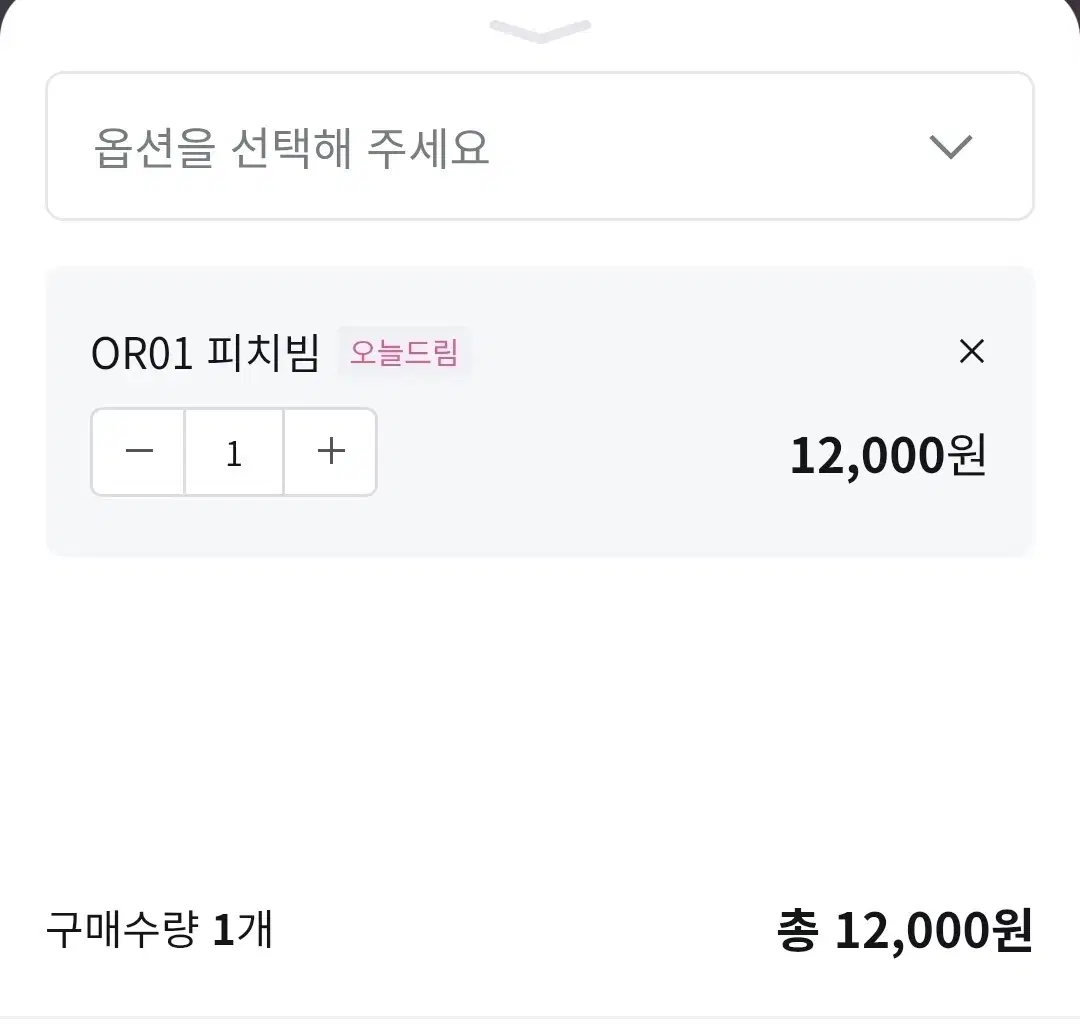The height and width of the screenshot is (1036, 1080).
Task: Click the dropdown chevron arrow icon
Action: [x=951, y=147]
